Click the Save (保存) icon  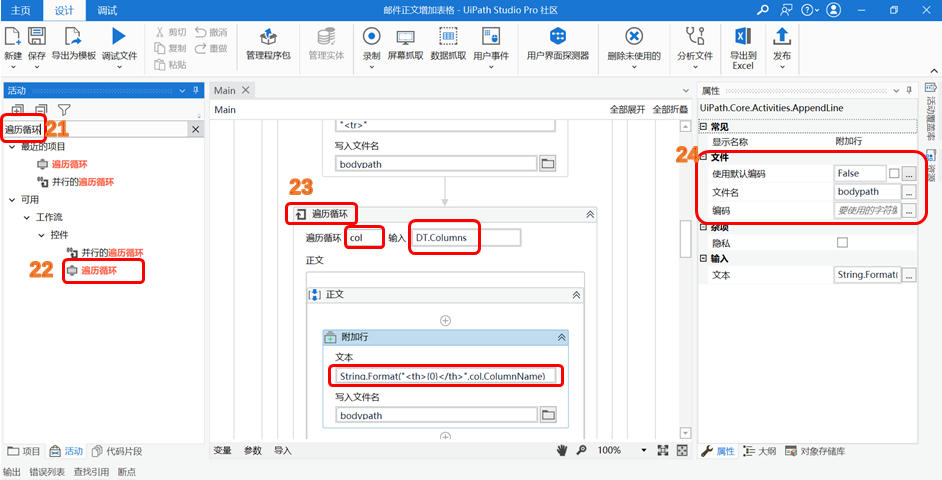coord(37,37)
